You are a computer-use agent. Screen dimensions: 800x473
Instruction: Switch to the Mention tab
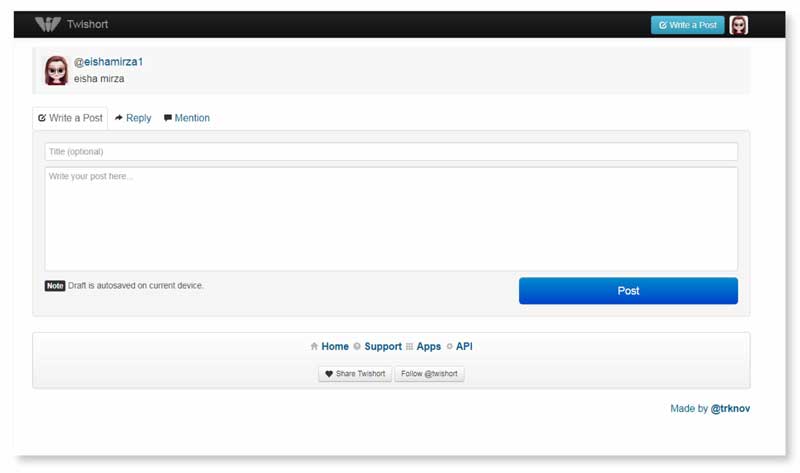click(x=187, y=118)
